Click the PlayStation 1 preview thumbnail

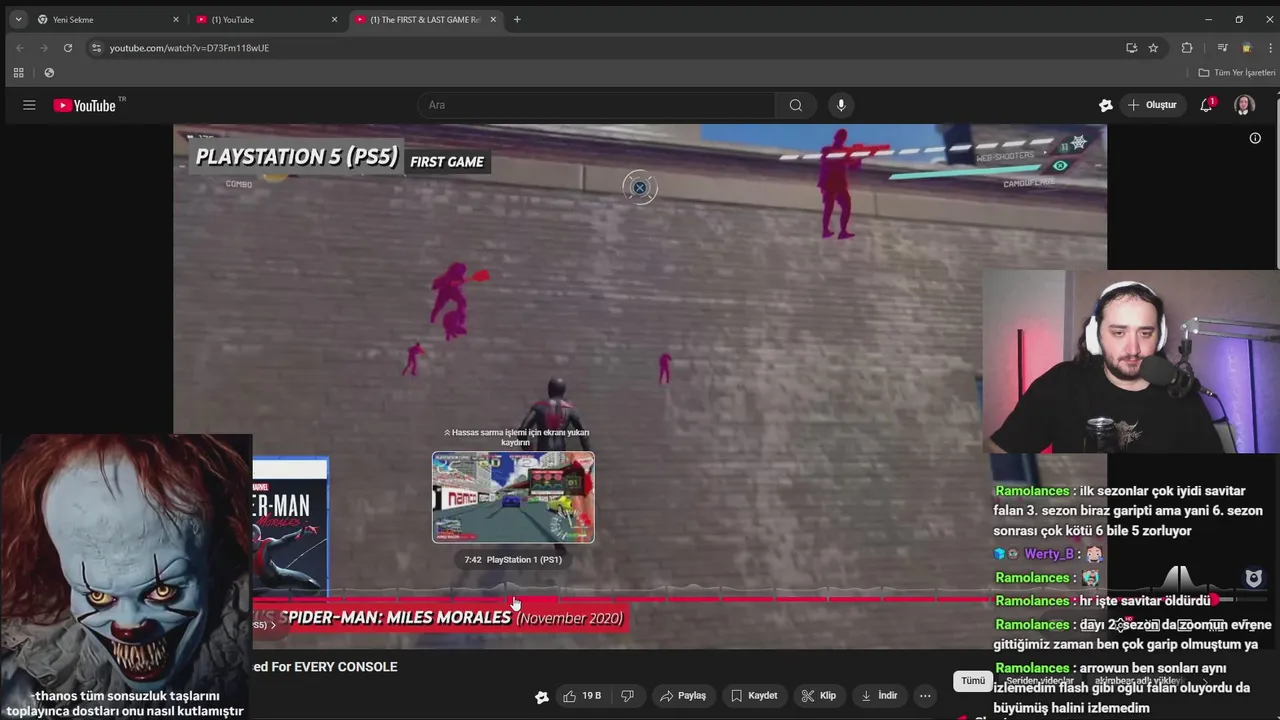(x=513, y=497)
